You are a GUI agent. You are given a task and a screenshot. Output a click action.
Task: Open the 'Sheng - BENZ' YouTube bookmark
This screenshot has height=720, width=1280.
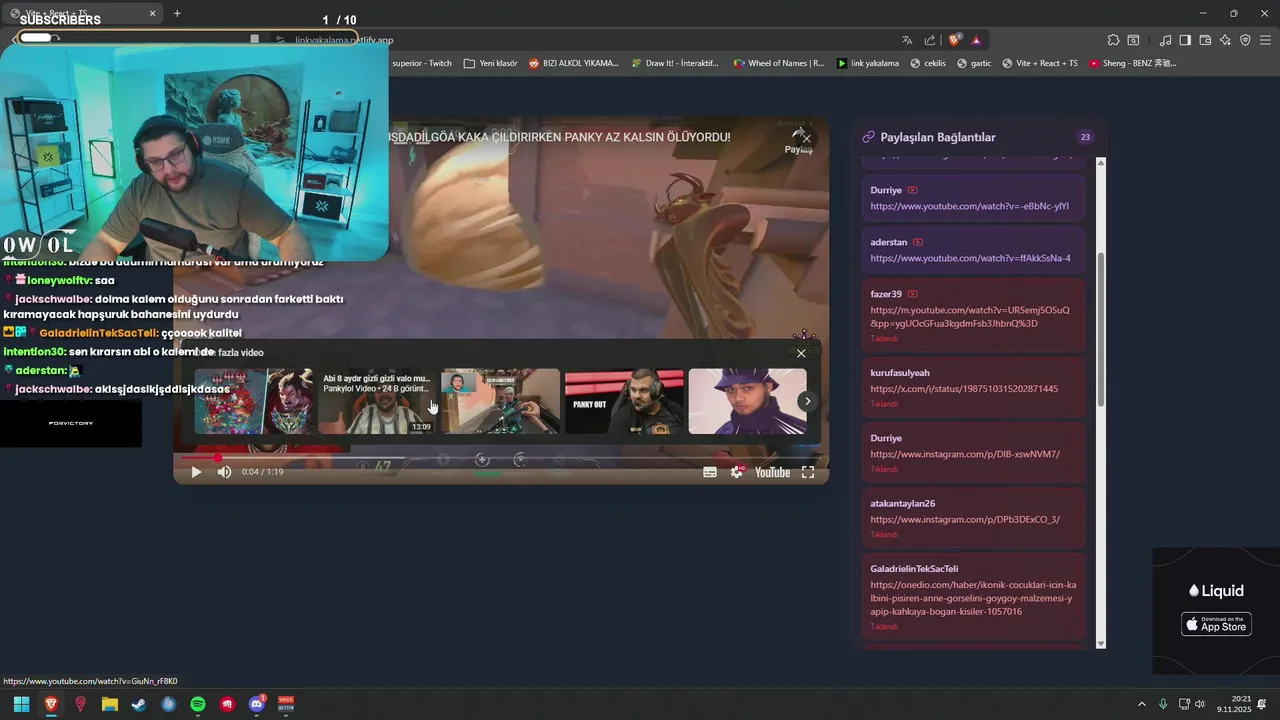(1133, 63)
